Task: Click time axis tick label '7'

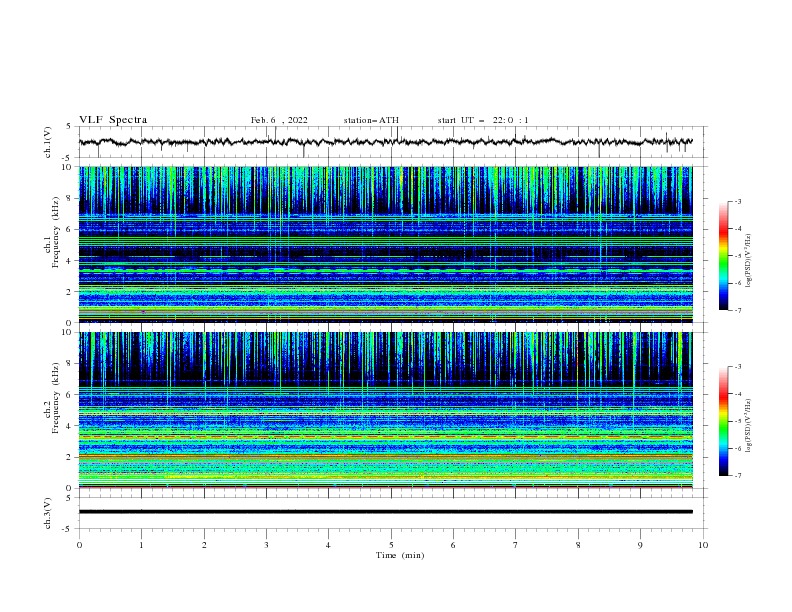Action: [516, 545]
